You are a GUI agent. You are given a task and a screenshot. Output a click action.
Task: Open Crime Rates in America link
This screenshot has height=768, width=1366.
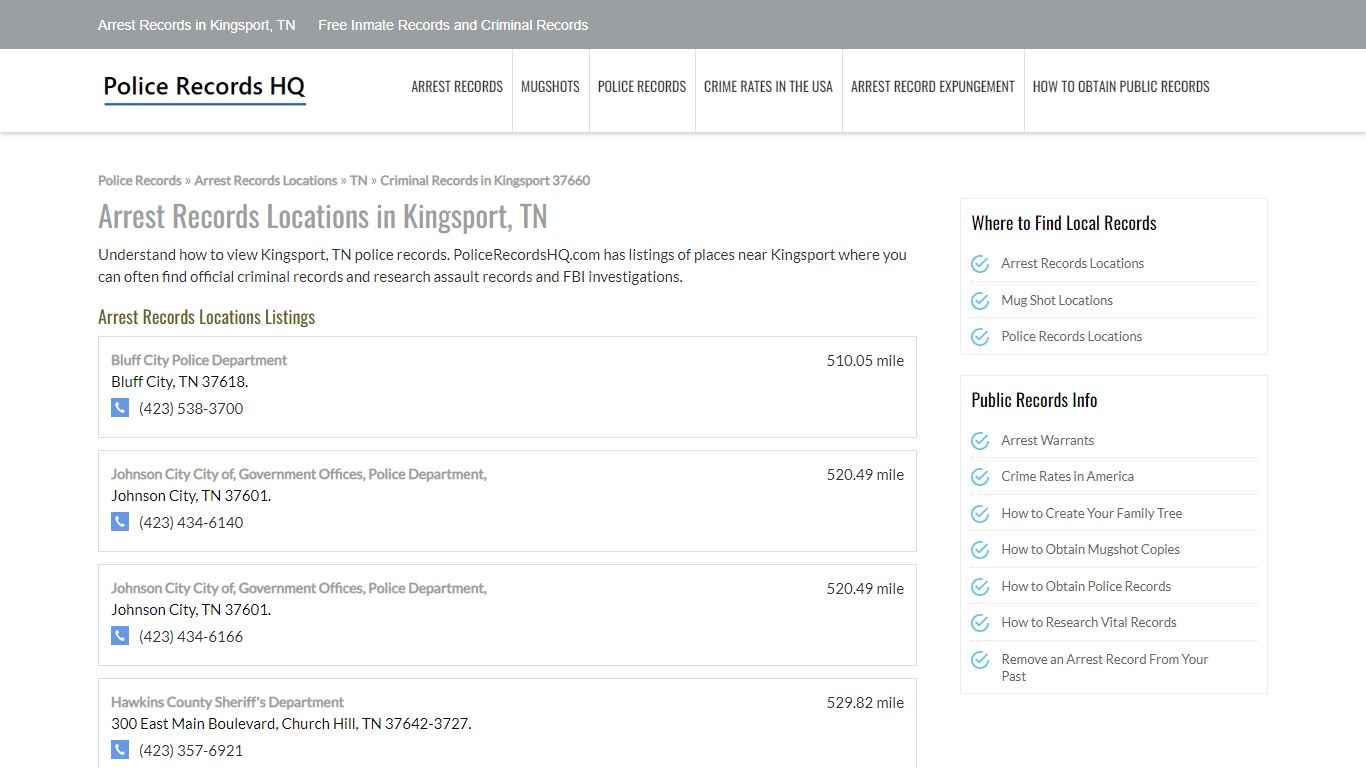(x=1068, y=476)
